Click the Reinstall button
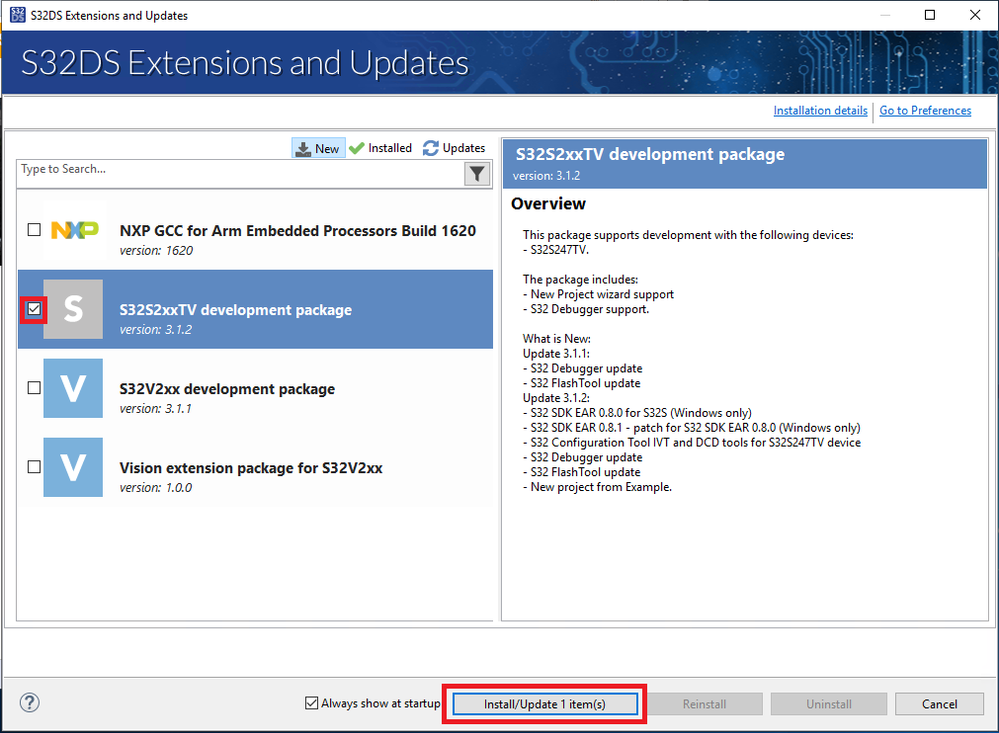The image size is (999, 733). pos(704,704)
